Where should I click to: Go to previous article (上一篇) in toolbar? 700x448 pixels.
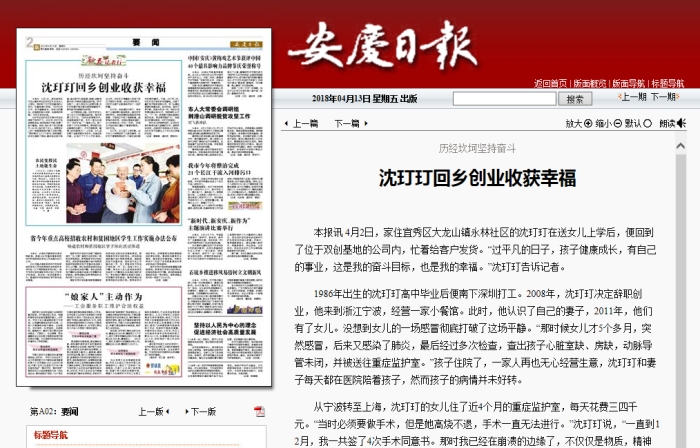point(301,124)
